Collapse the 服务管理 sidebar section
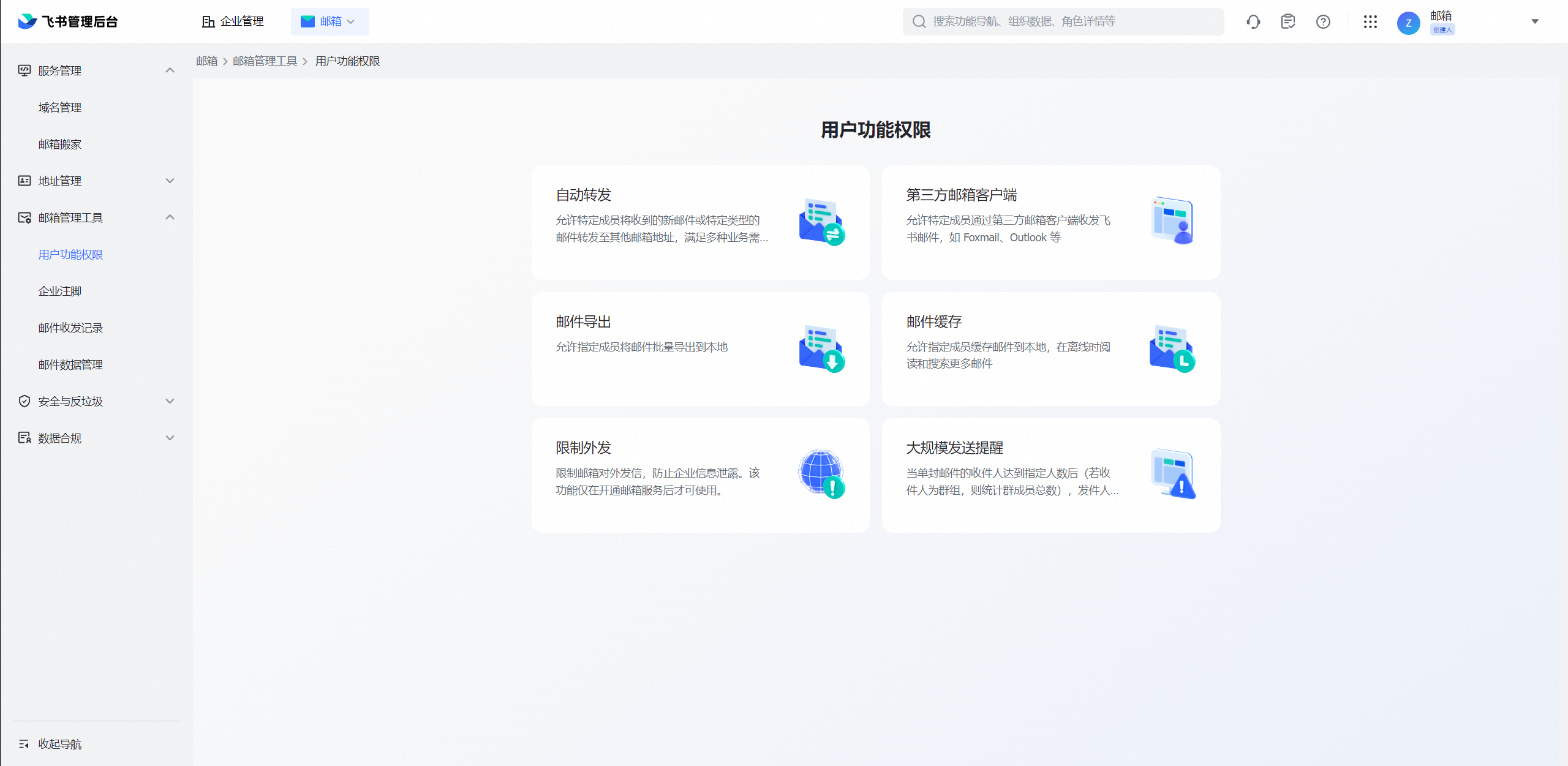Viewport: 1568px width, 766px height. point(170,70)
